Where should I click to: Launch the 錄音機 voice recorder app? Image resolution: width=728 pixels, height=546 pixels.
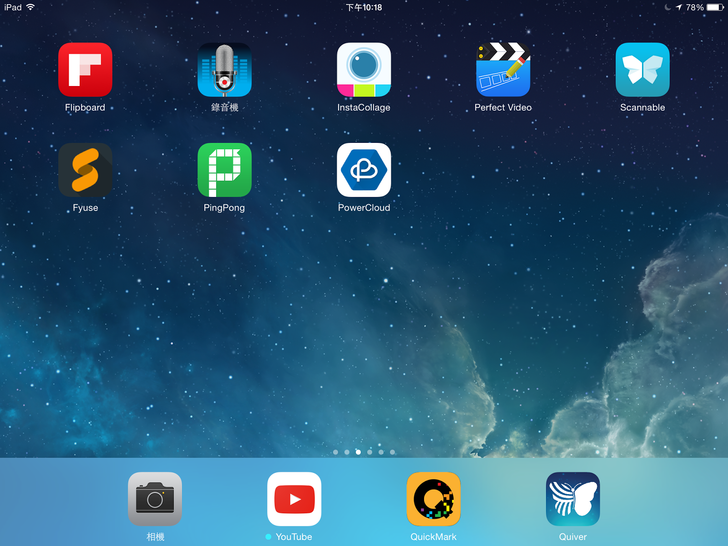[x=225, y=70]
